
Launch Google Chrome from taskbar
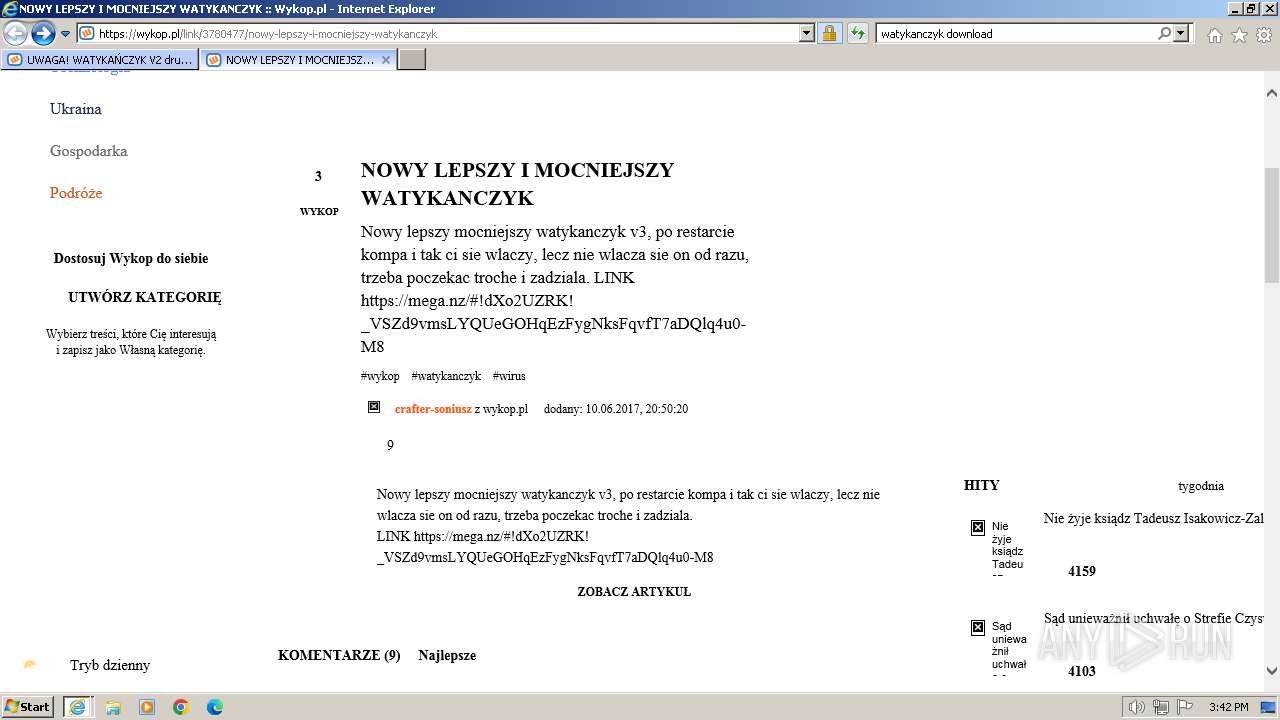(x=181, y=707)
